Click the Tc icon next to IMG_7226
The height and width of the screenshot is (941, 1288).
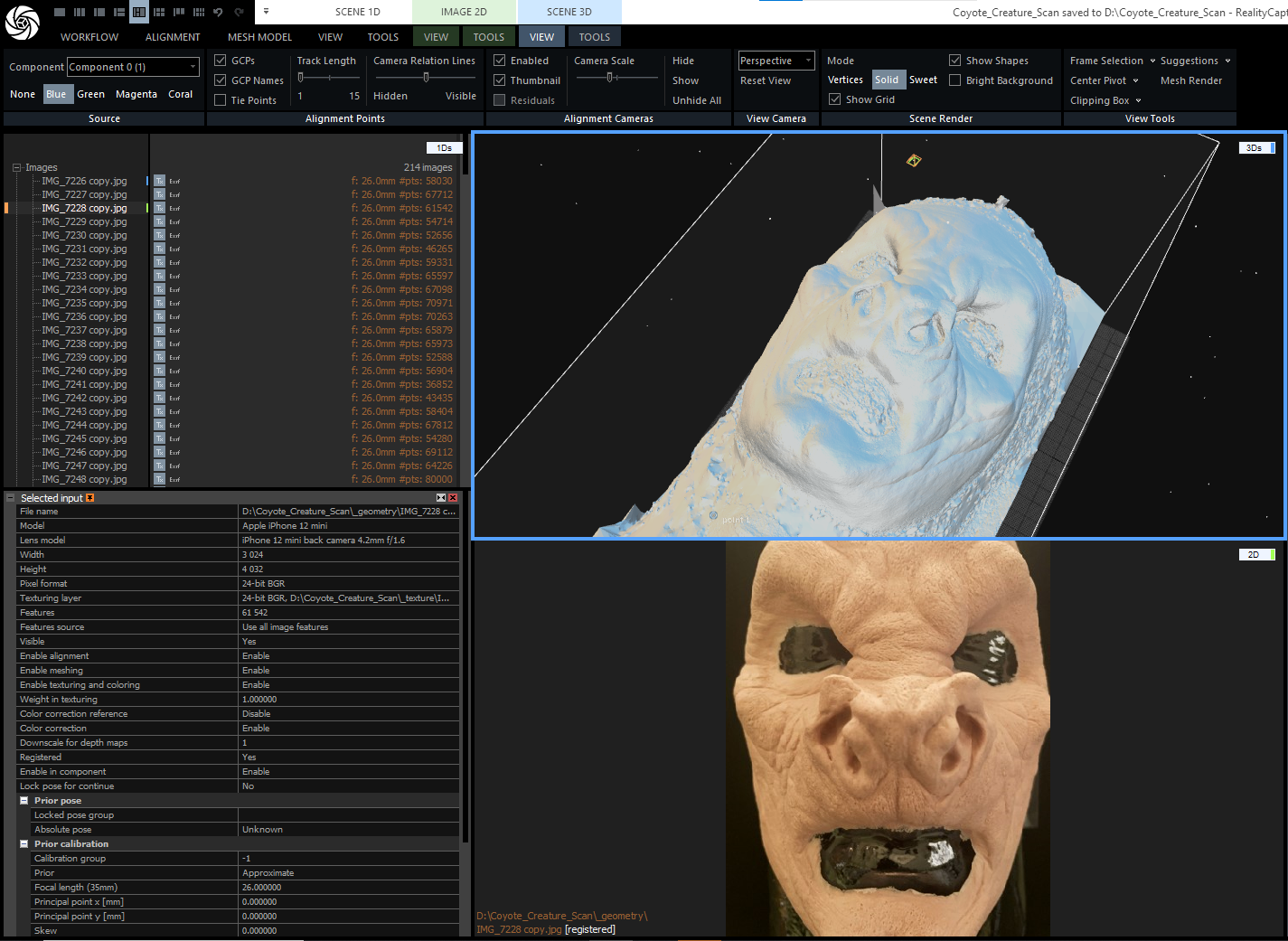159,181
